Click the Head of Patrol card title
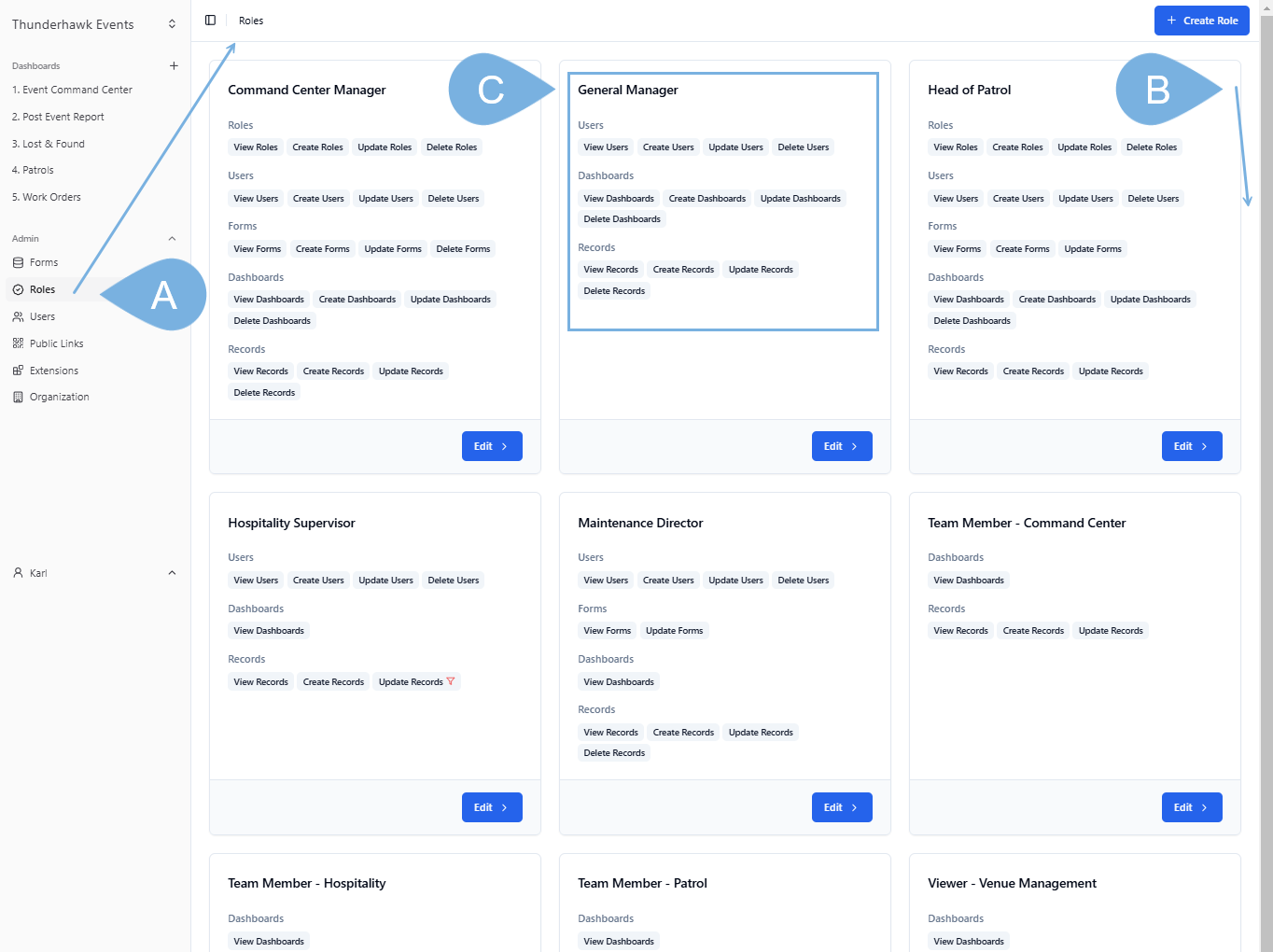This screenshot has width=1273, height=952. click(x=970, y=90)
